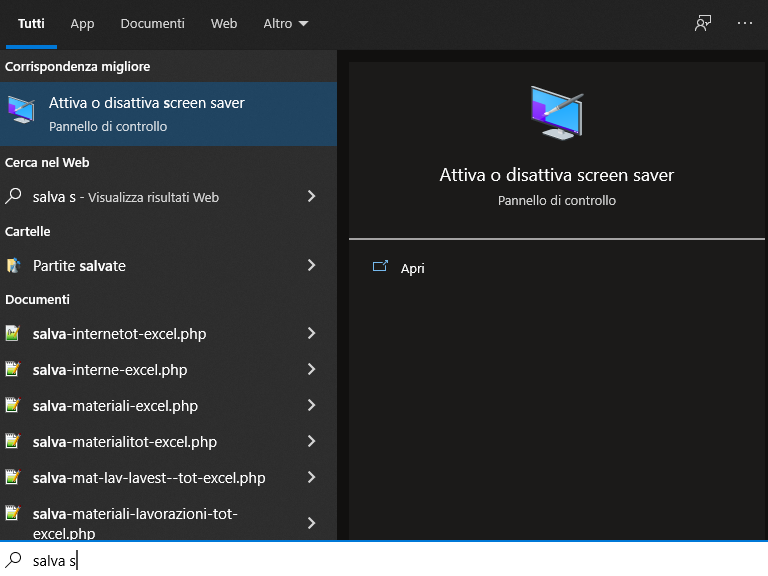The width and height of the screenshot is (768, 576).
Task: Expand options for salva-materialitot-excel.php
Action: click(312, 441)
